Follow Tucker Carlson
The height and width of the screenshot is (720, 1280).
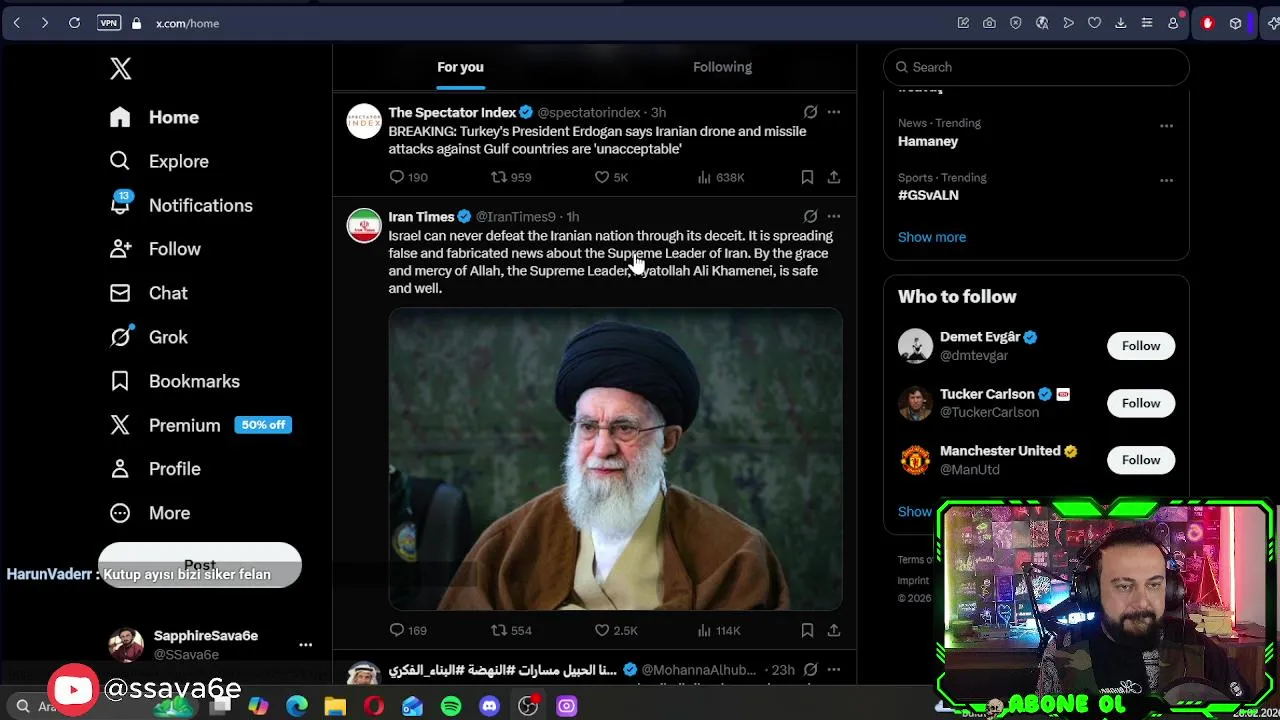pos(1141,403)
